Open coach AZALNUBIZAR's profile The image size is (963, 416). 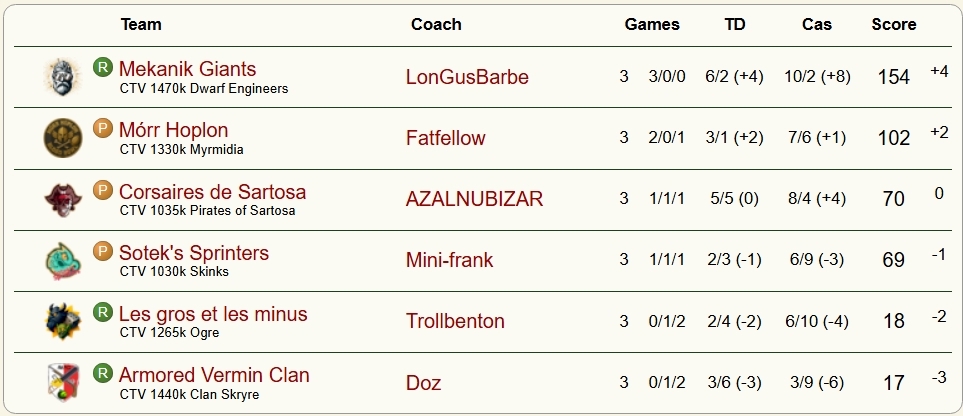(474, 199)
